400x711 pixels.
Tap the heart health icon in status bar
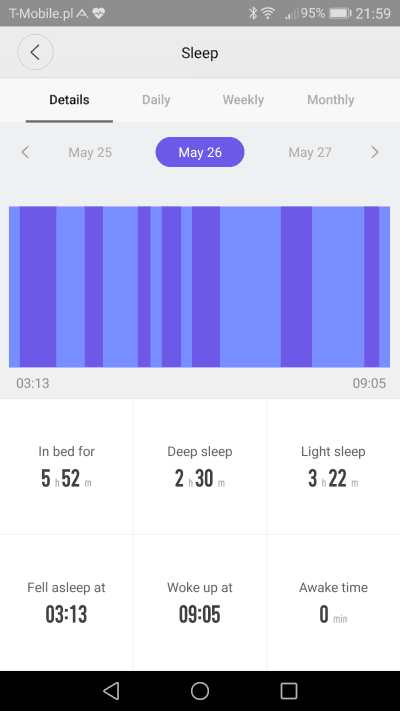coord(98,14)
